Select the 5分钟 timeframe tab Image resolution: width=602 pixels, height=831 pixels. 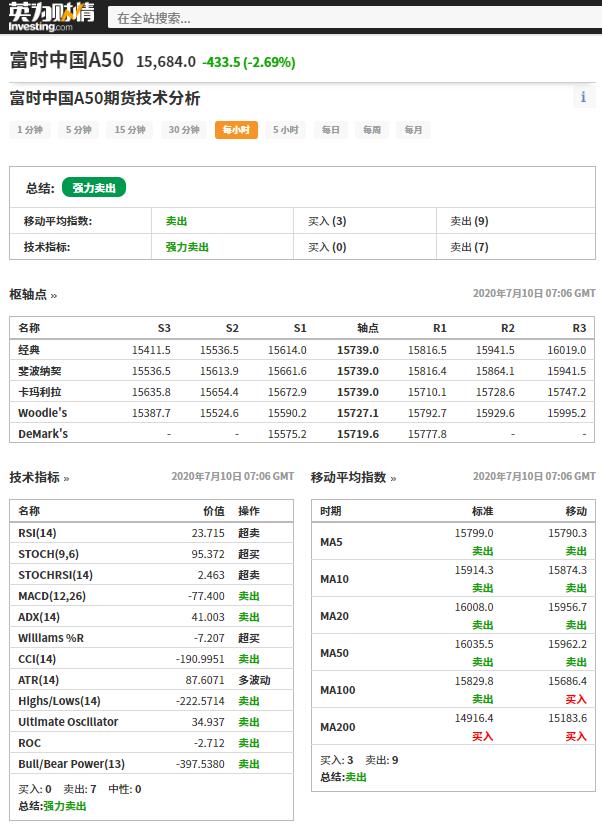[x=78, y=130]
